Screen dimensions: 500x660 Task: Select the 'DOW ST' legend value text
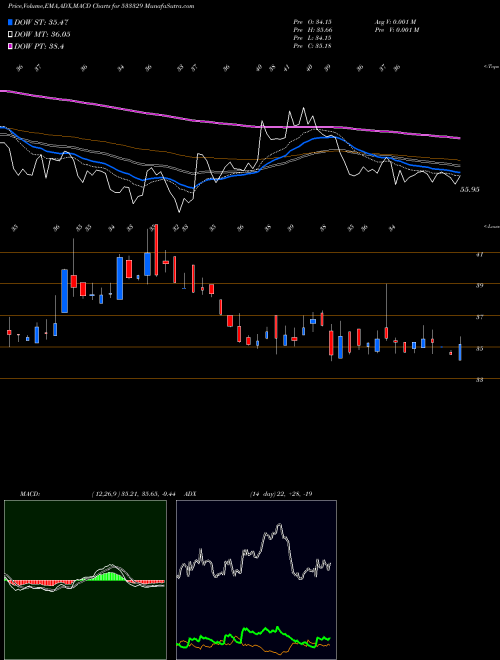click(x=41, y=22)
